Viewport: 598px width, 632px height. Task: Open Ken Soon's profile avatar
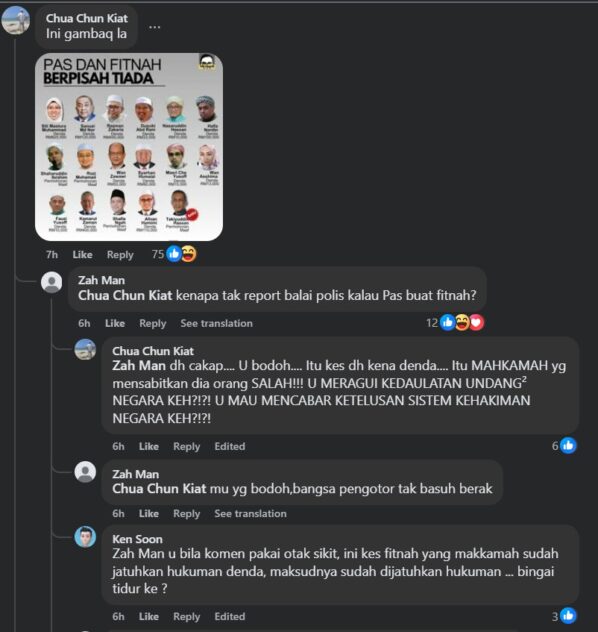85,537
